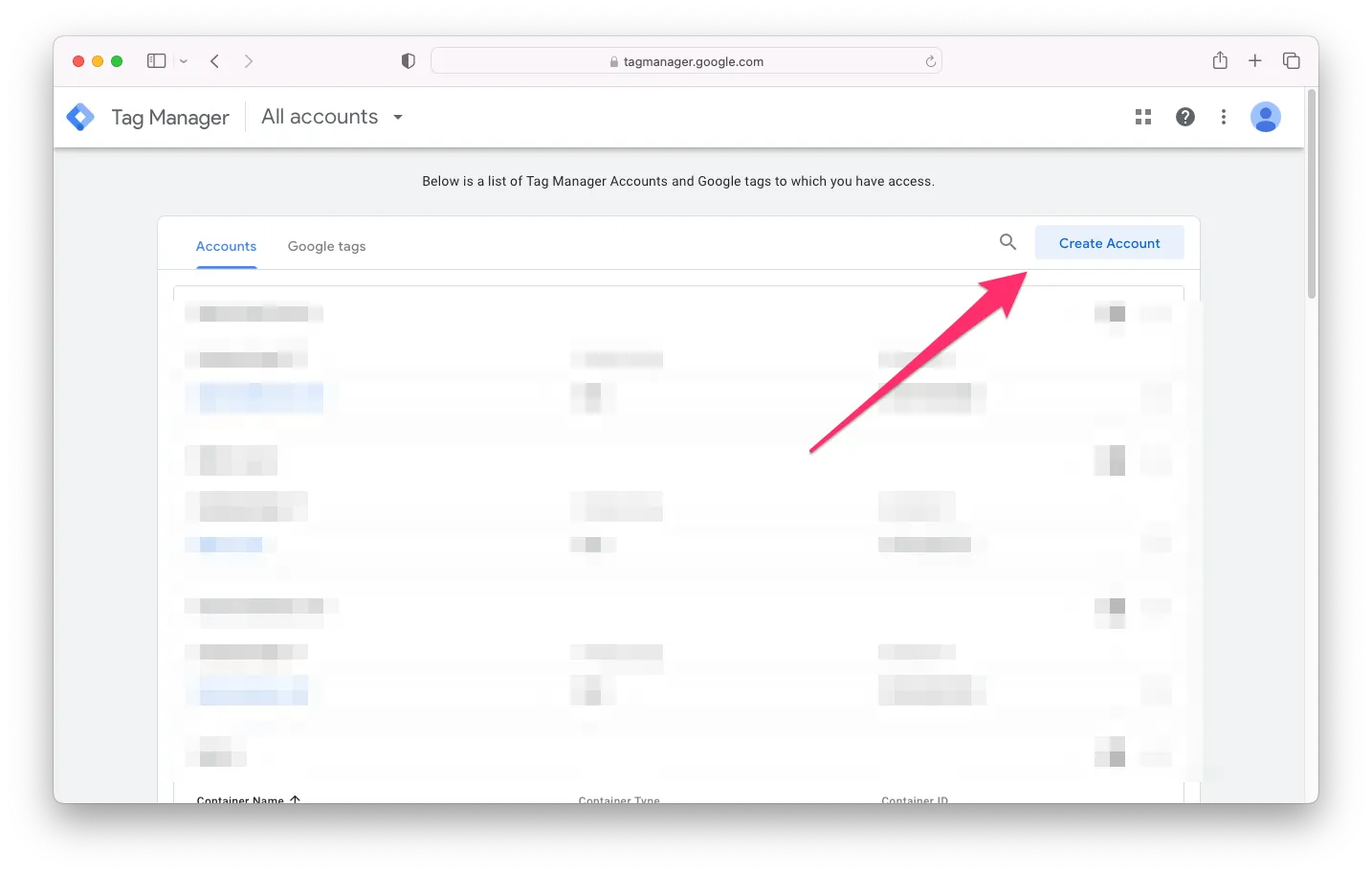
Task: Open a new Safari tab with plus icon
Action: [1254, 61]
